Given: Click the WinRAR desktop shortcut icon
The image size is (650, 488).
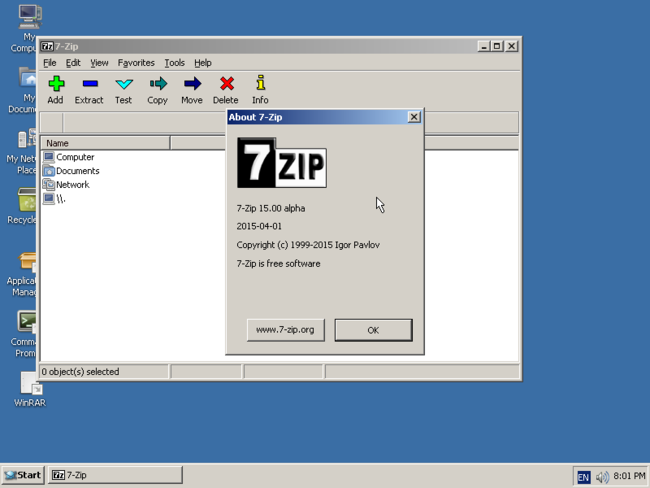Looking at the screenshot, I should (x=30, y=383).
